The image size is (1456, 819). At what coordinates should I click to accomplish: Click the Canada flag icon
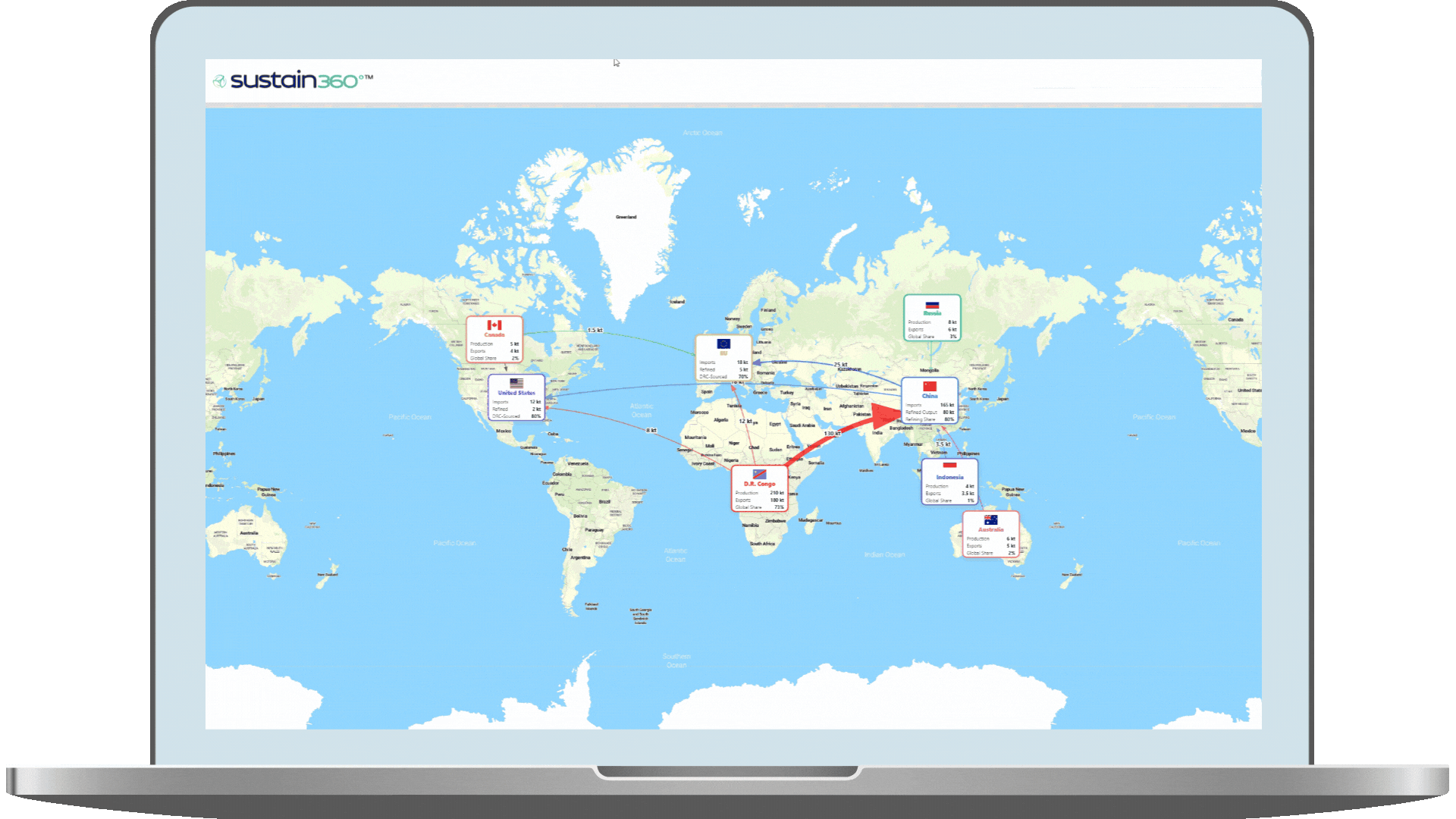click(494, 325)
